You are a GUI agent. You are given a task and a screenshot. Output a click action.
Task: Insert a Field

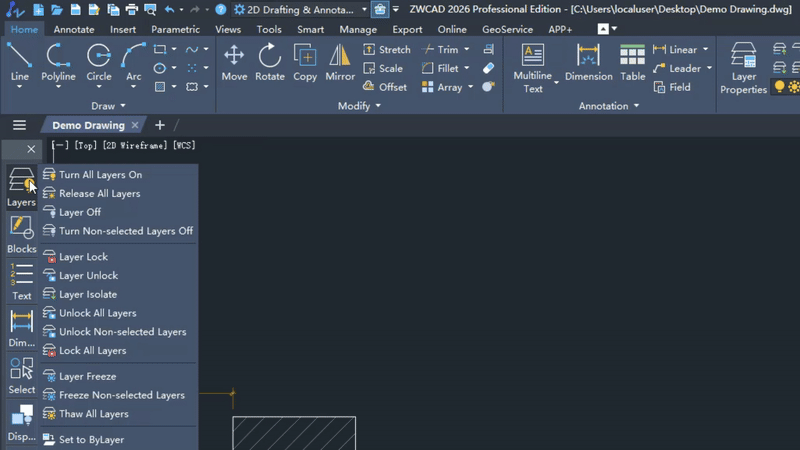(x=672, y=87)
